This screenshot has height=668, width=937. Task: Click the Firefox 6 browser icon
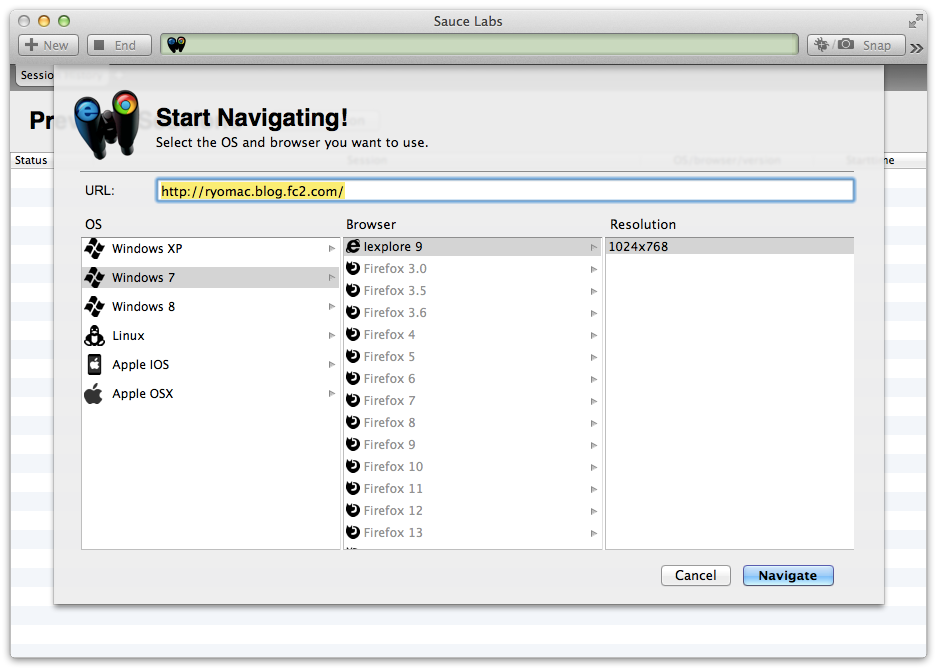(x=353, y=378)
